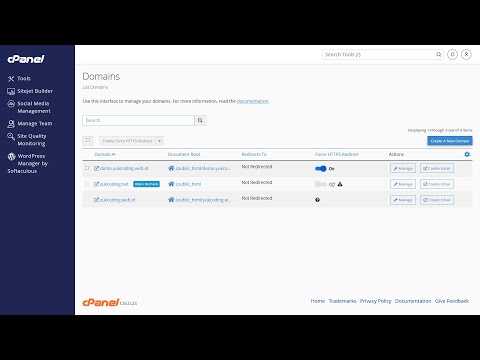
Task: Click the search magnifier button beside the domain search field
Action: coord(200,120)
